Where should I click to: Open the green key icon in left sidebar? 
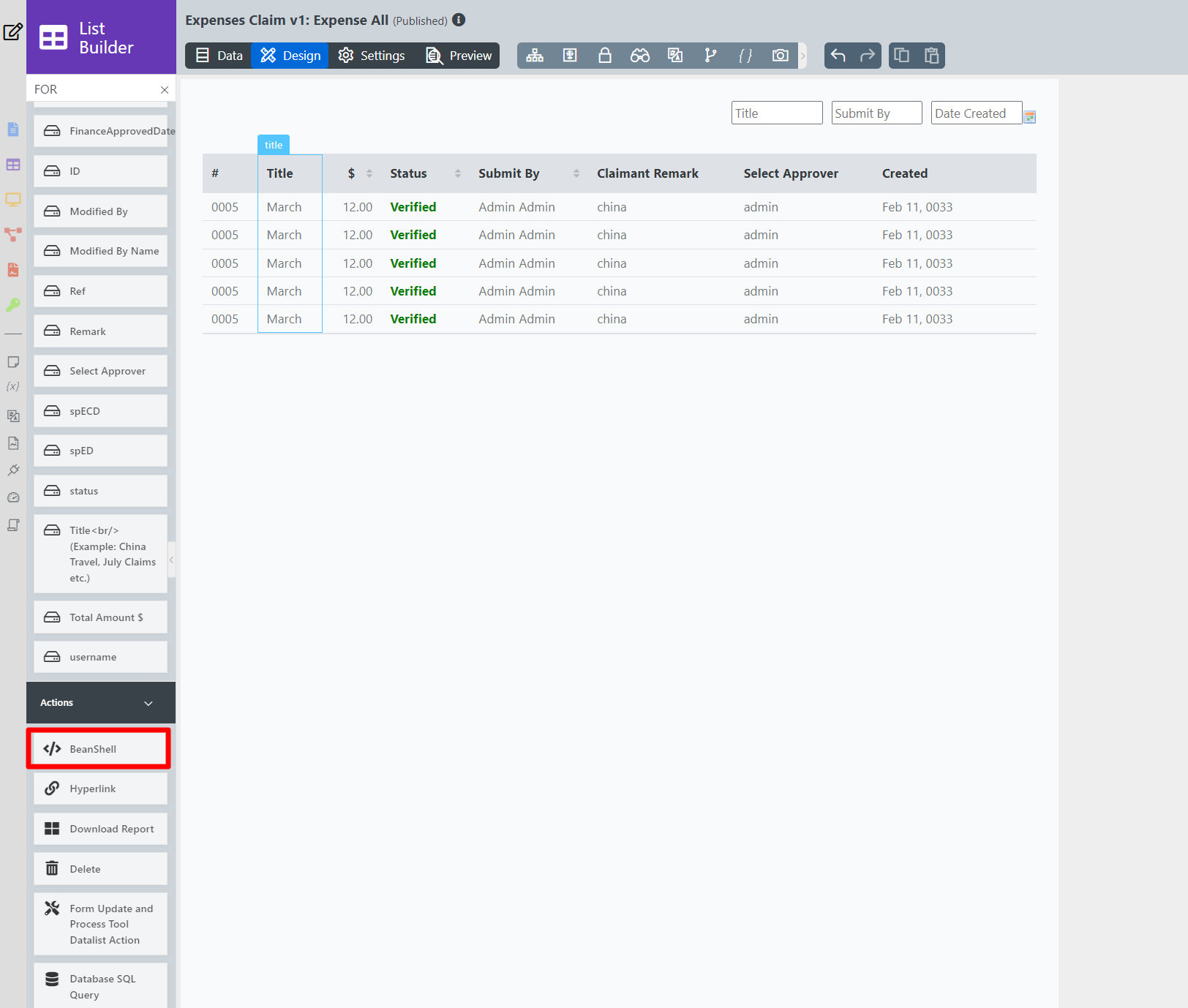click(13, 305)
